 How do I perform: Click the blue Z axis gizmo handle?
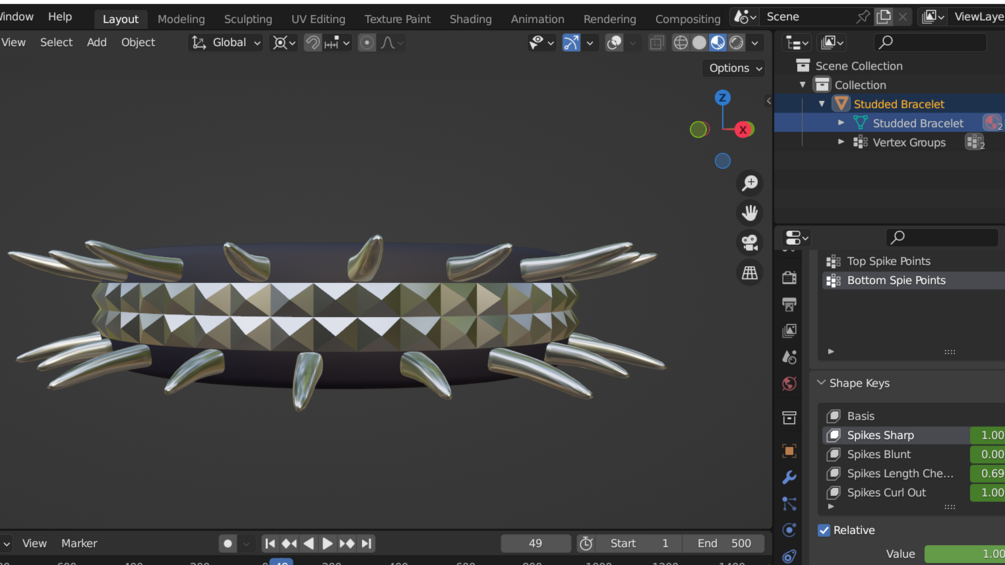tap(722, 97)
